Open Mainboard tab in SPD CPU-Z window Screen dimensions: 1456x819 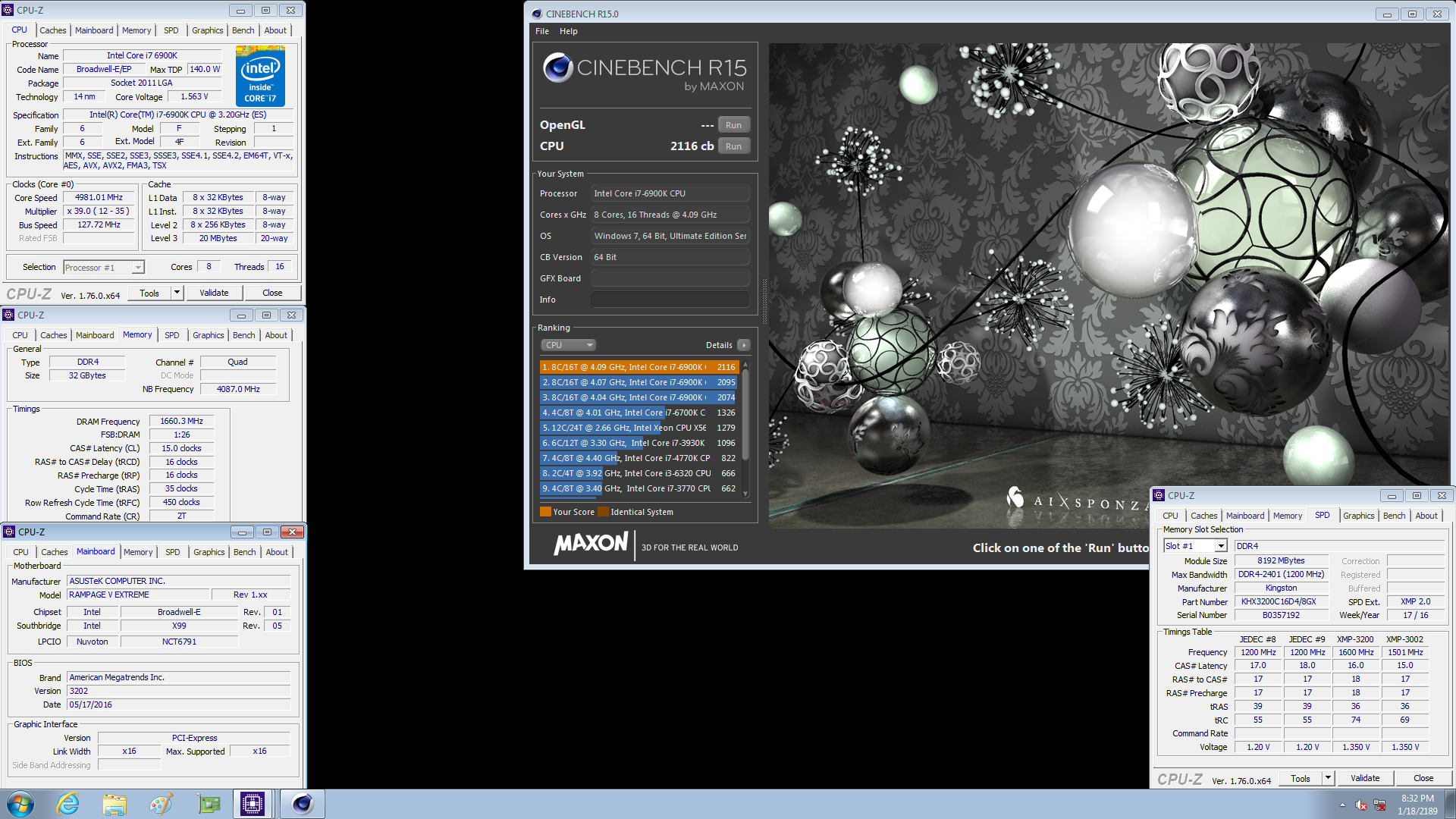pyautogui.click(x=1245, y=516)
